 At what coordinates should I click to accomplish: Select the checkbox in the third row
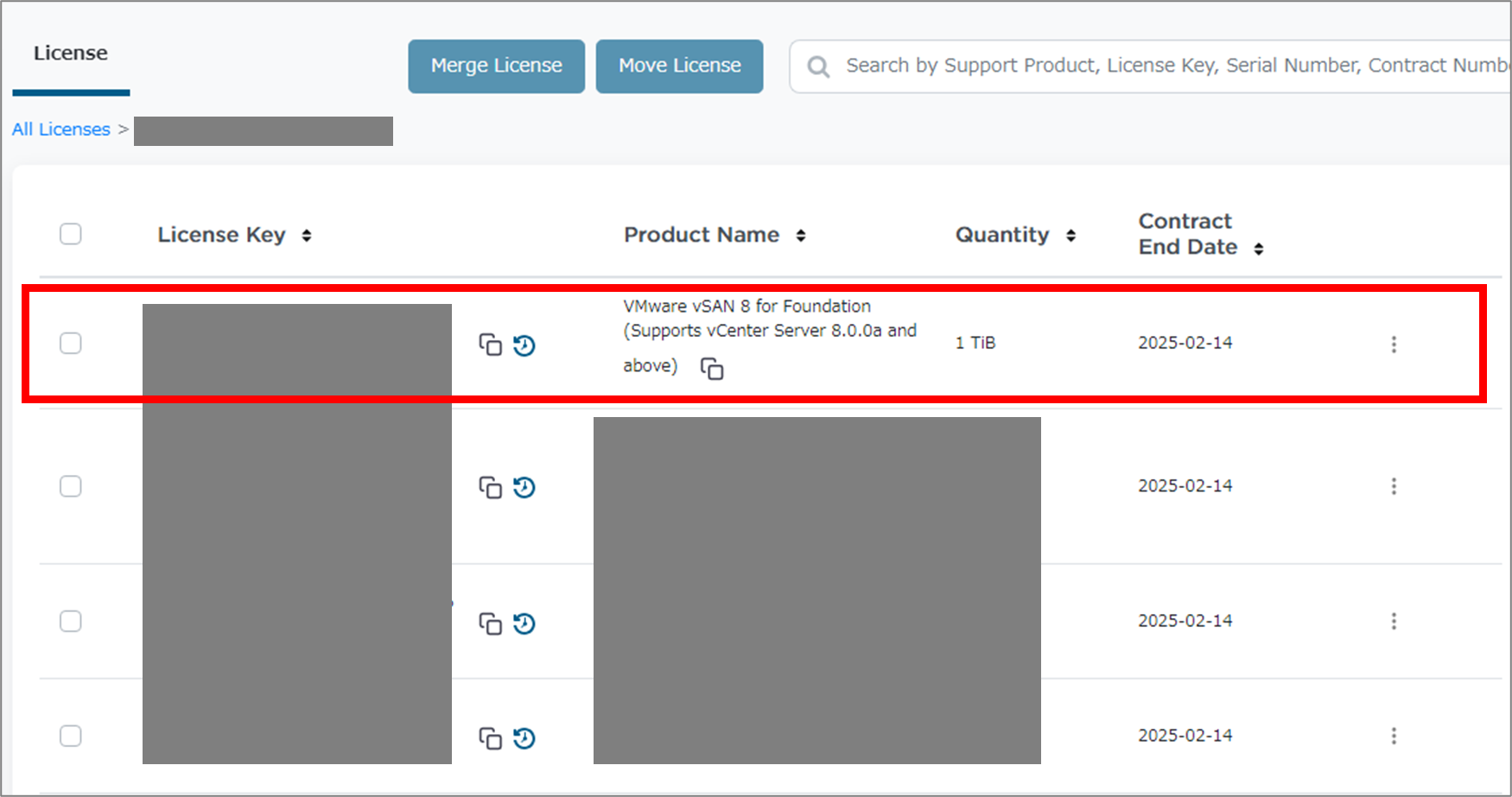tap(71, 621)
